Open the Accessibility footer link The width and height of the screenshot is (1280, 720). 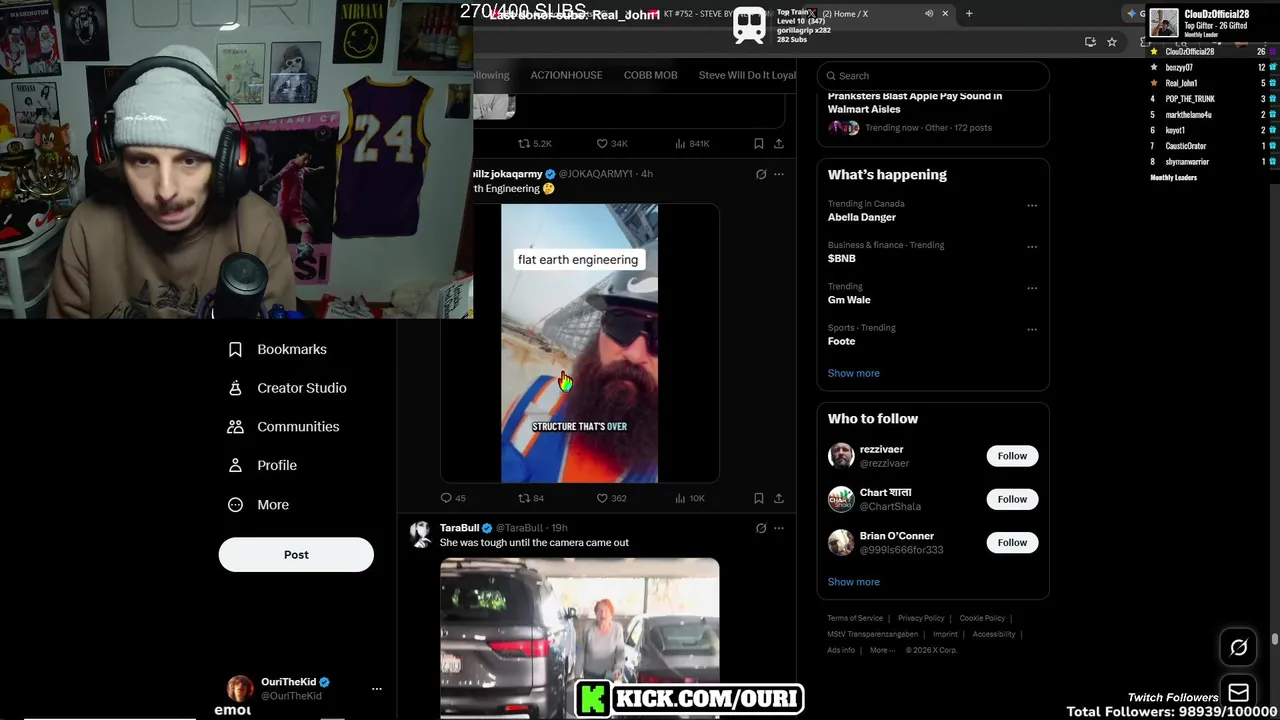click(x=994, y=634)
